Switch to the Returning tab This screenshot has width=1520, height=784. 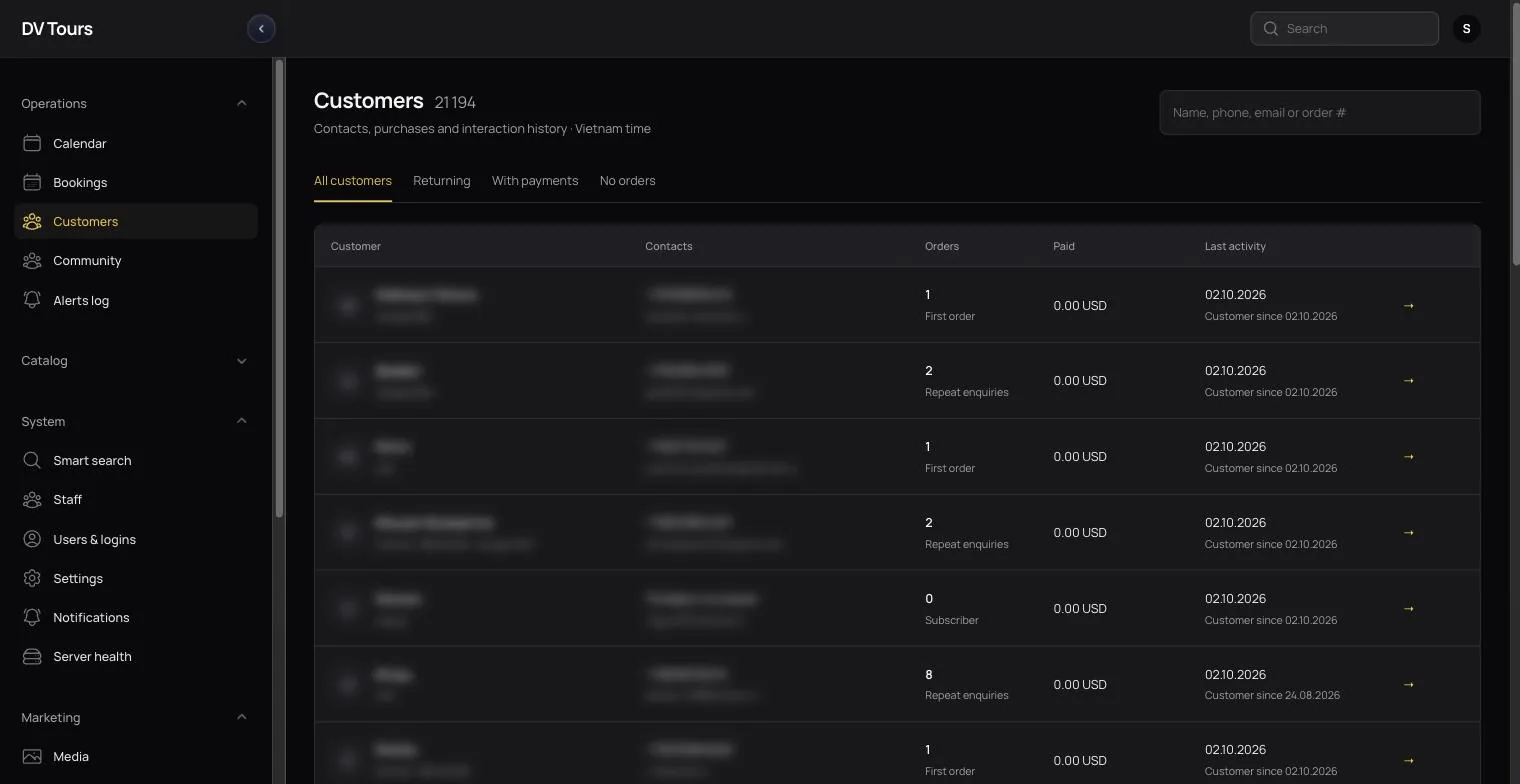pyautogui.click(x=441, y=181)
